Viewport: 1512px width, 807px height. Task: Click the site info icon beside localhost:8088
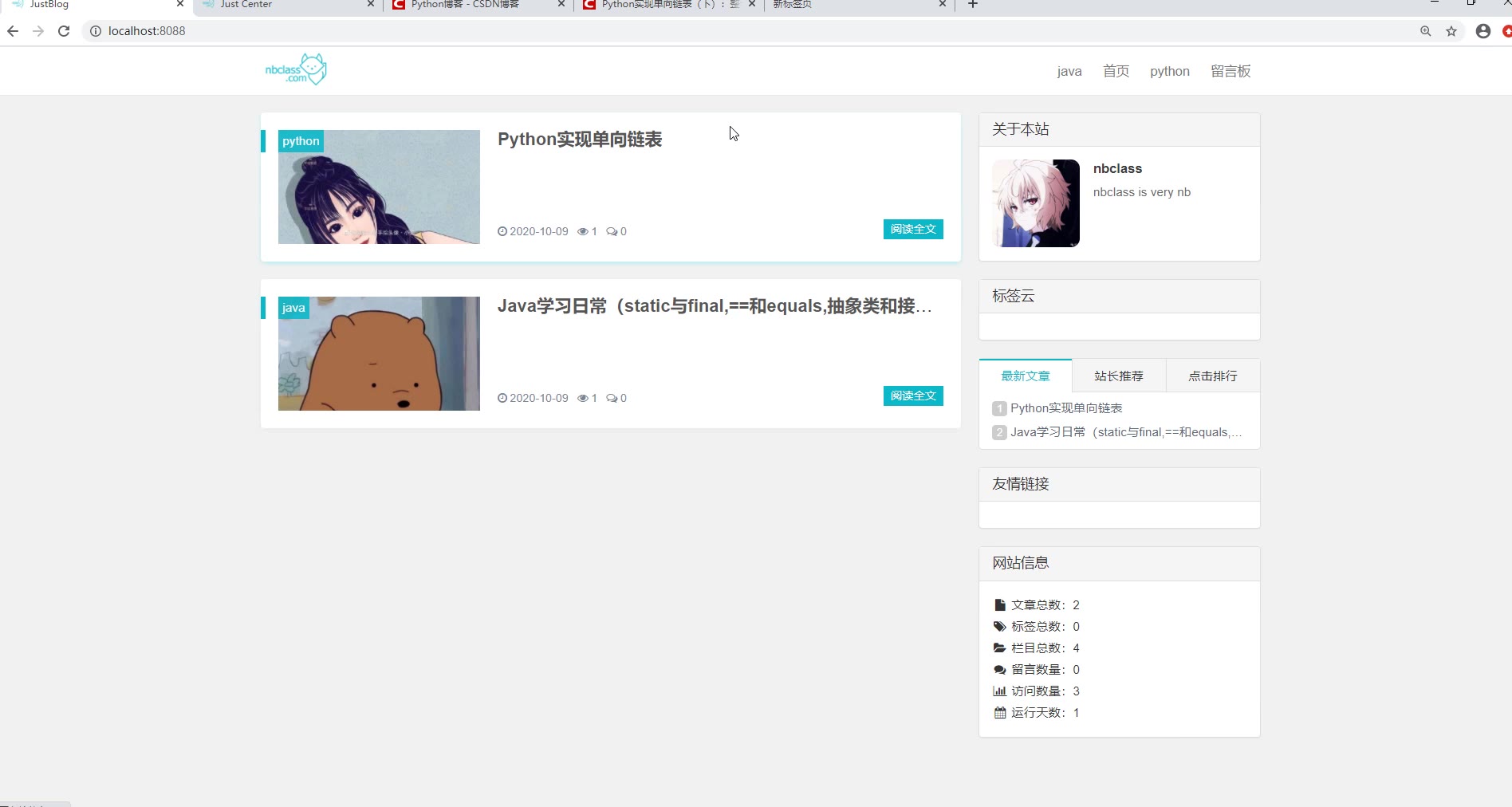(x=96, y=31)
